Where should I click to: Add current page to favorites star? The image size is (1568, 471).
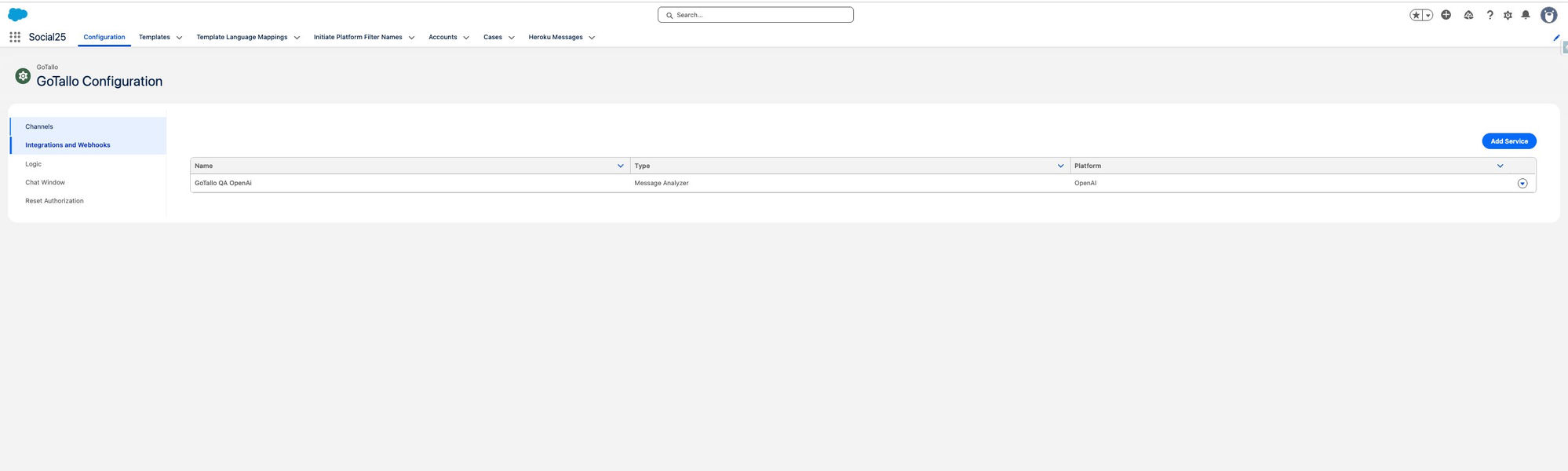coord(1416,15)
